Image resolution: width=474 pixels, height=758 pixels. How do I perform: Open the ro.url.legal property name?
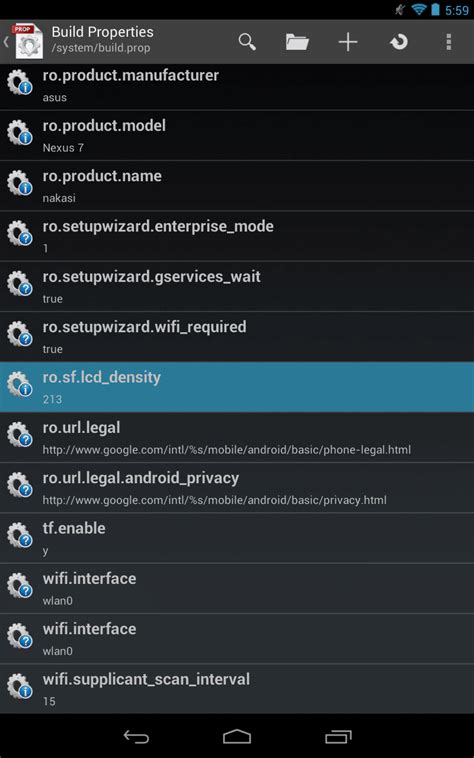(x=81, y=428)
